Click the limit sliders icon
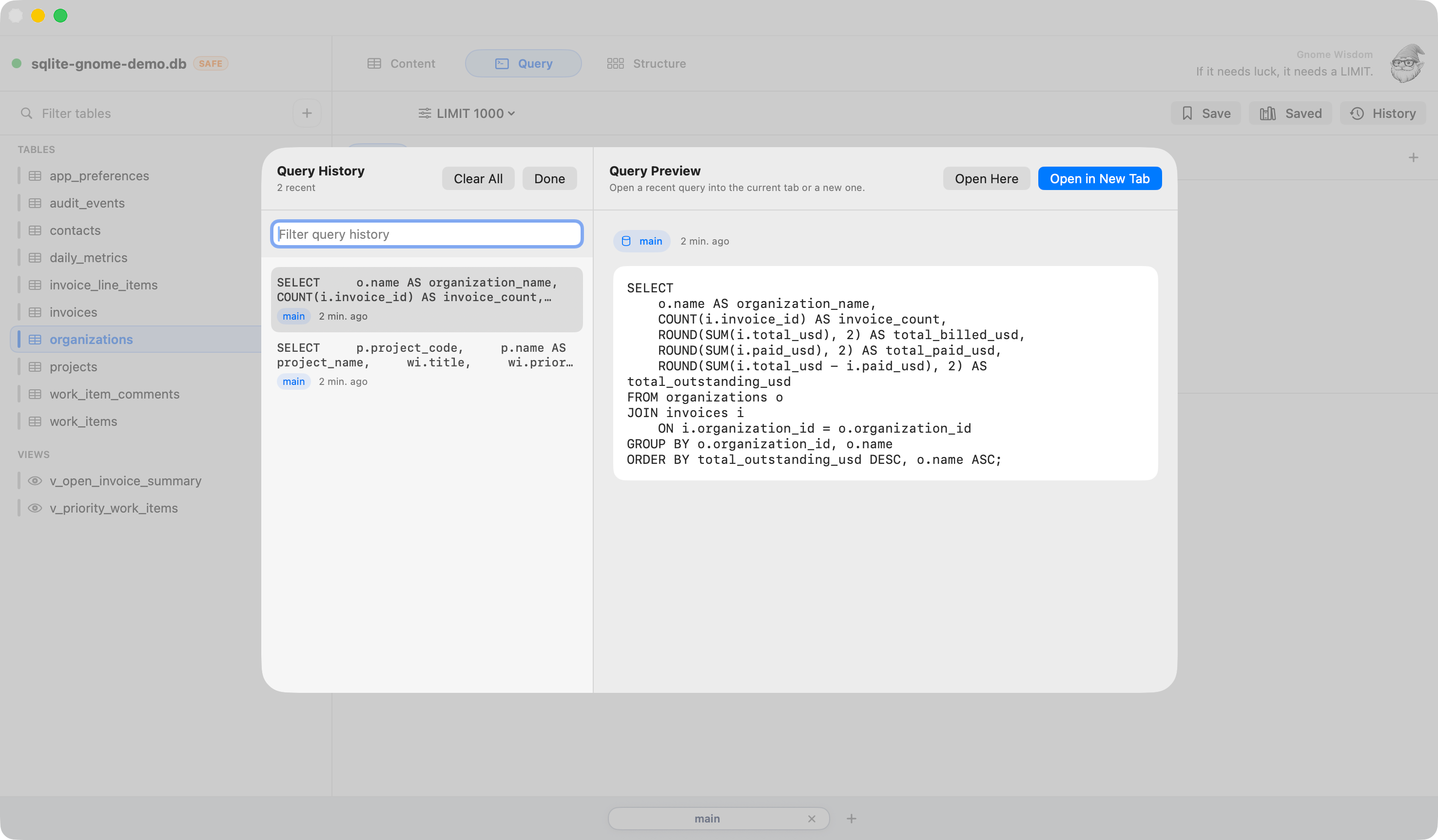This screenshot has height=840, width=1438. pyautogui.click(x=425, y=113)
